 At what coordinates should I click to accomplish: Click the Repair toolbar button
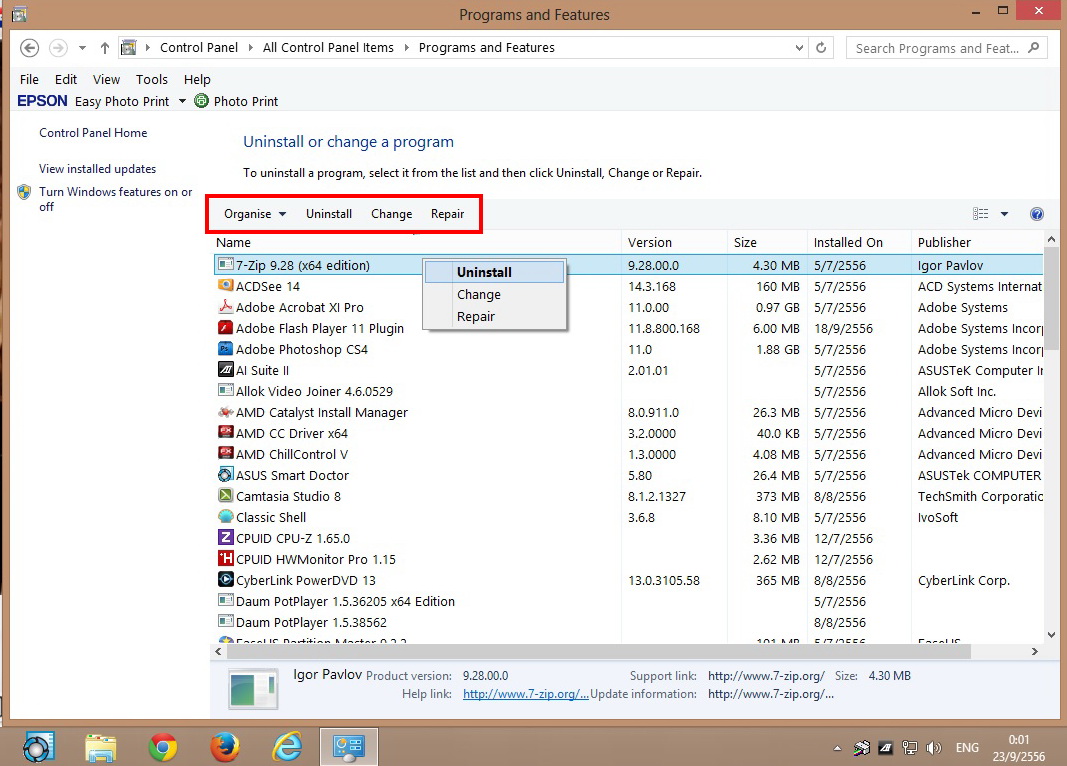pos(447,214)
